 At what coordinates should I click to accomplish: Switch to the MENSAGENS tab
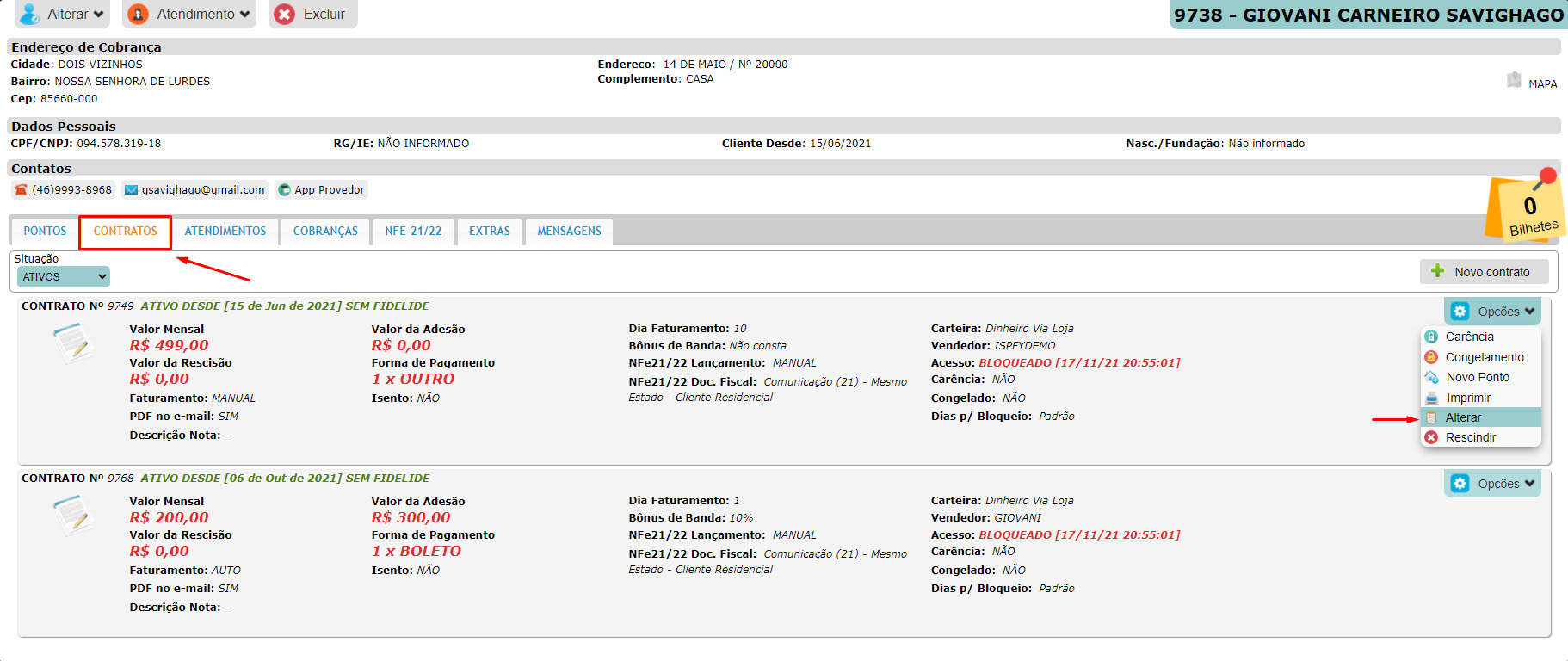[x=569, y=232]
